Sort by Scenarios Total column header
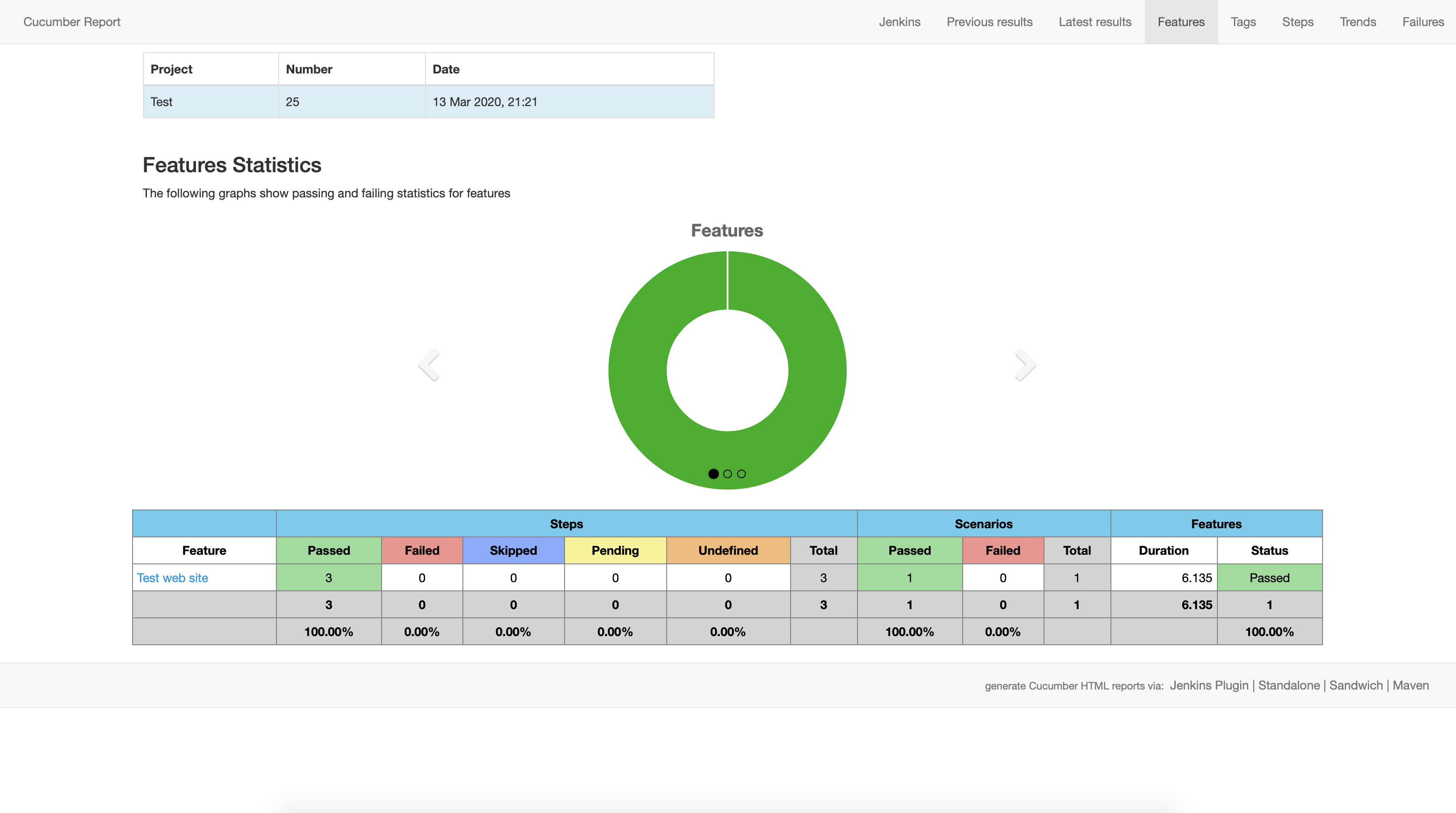 click(1077, 551)
